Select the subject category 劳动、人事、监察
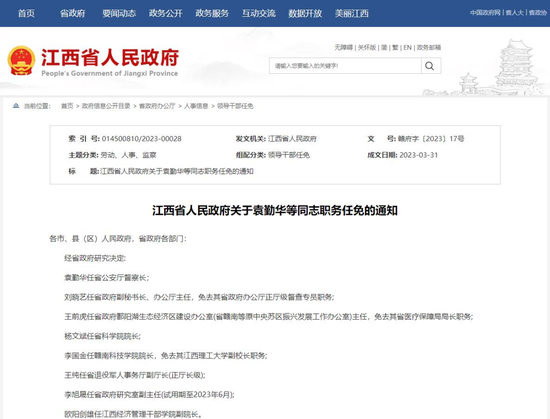This screenshot has height=419, width=550. [x=128, y=155]
